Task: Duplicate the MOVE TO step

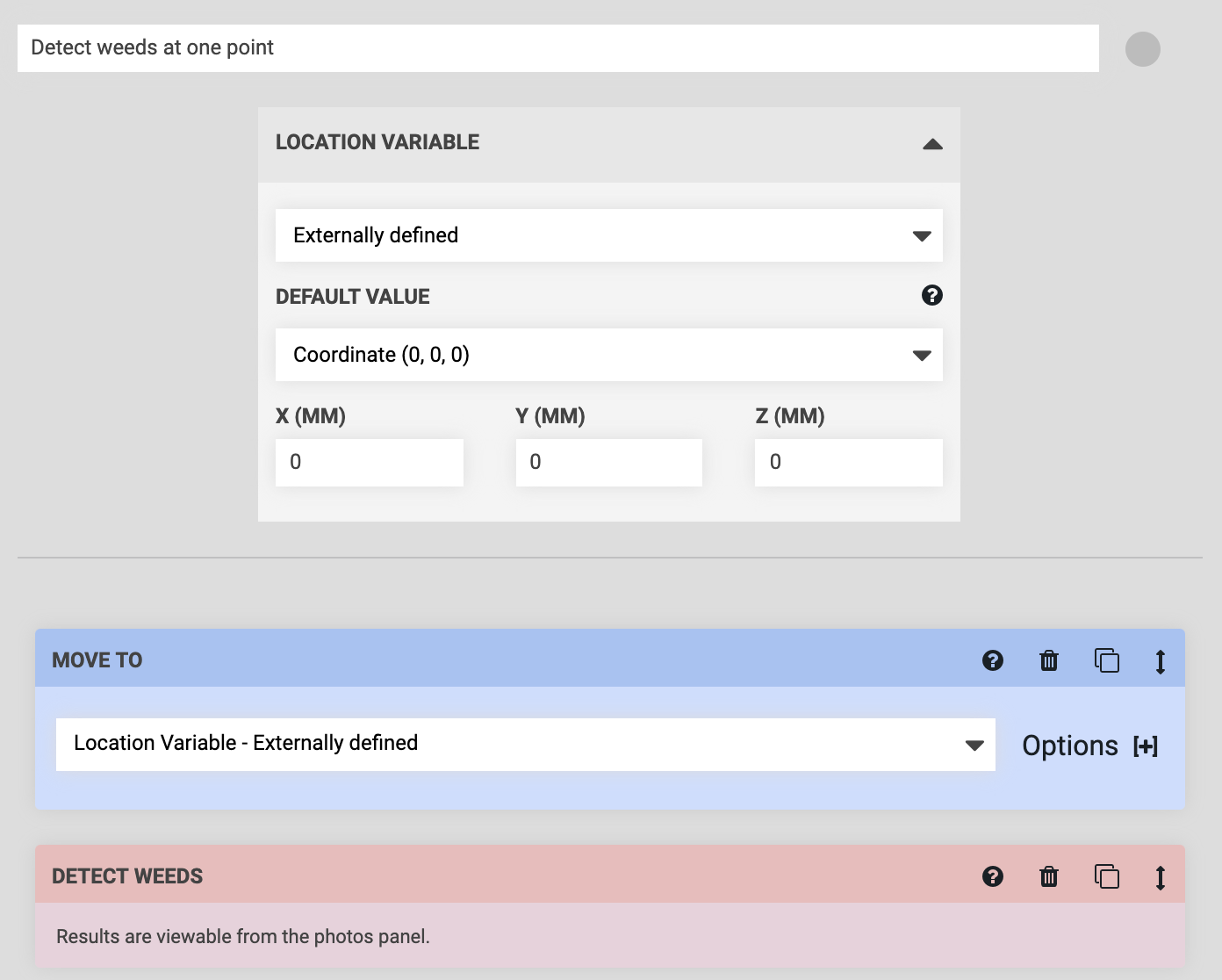Action: click(1106, 660)
